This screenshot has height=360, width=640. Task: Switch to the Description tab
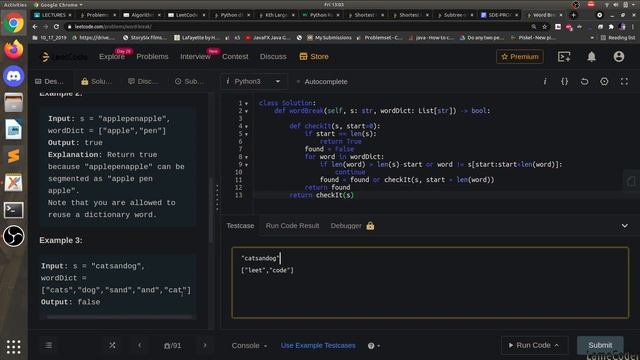click(49, 82)
